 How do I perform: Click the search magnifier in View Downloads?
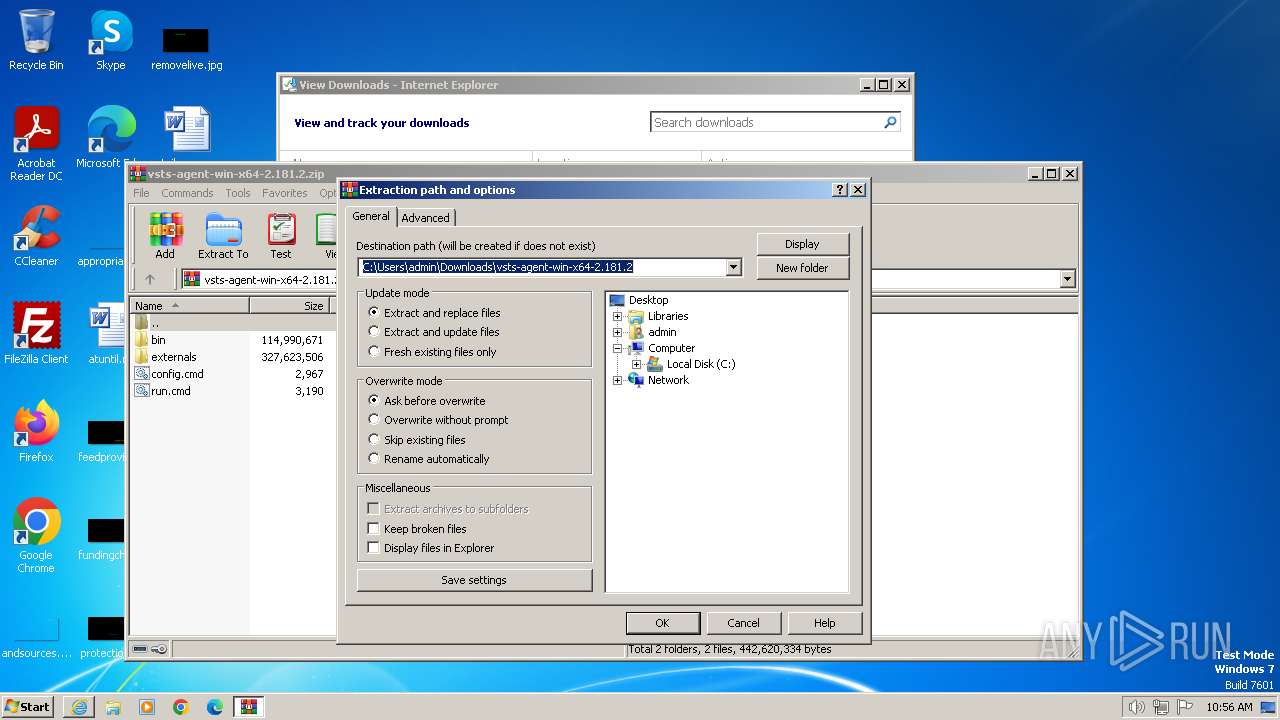pyautogui.click(x=890, y=122)
